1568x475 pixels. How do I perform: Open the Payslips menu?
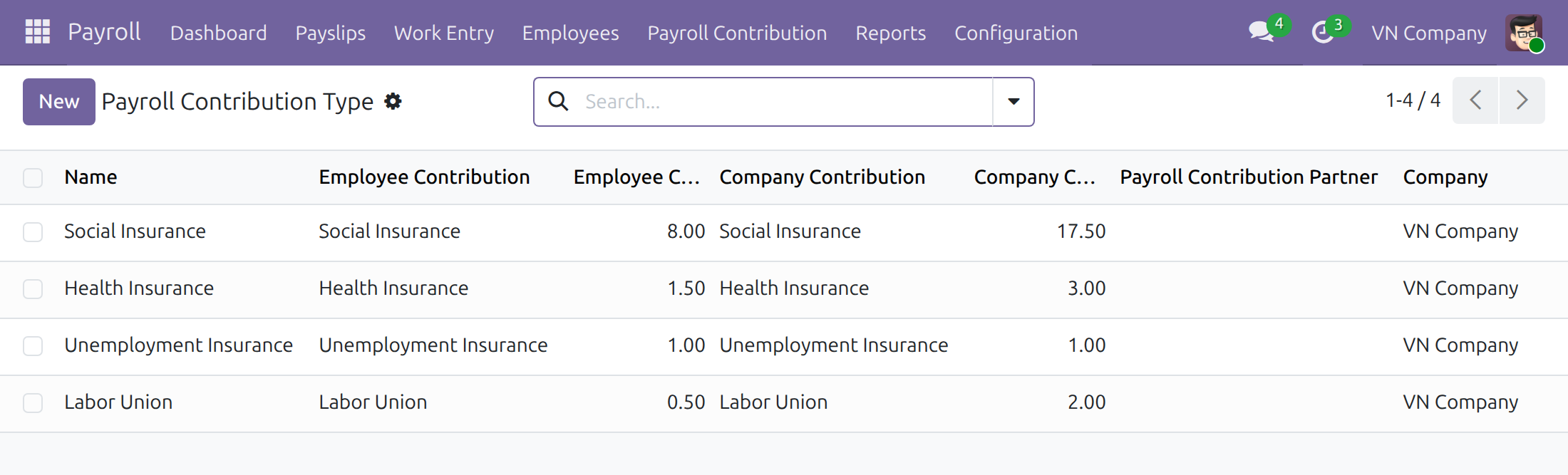click(x=330, y=33)
